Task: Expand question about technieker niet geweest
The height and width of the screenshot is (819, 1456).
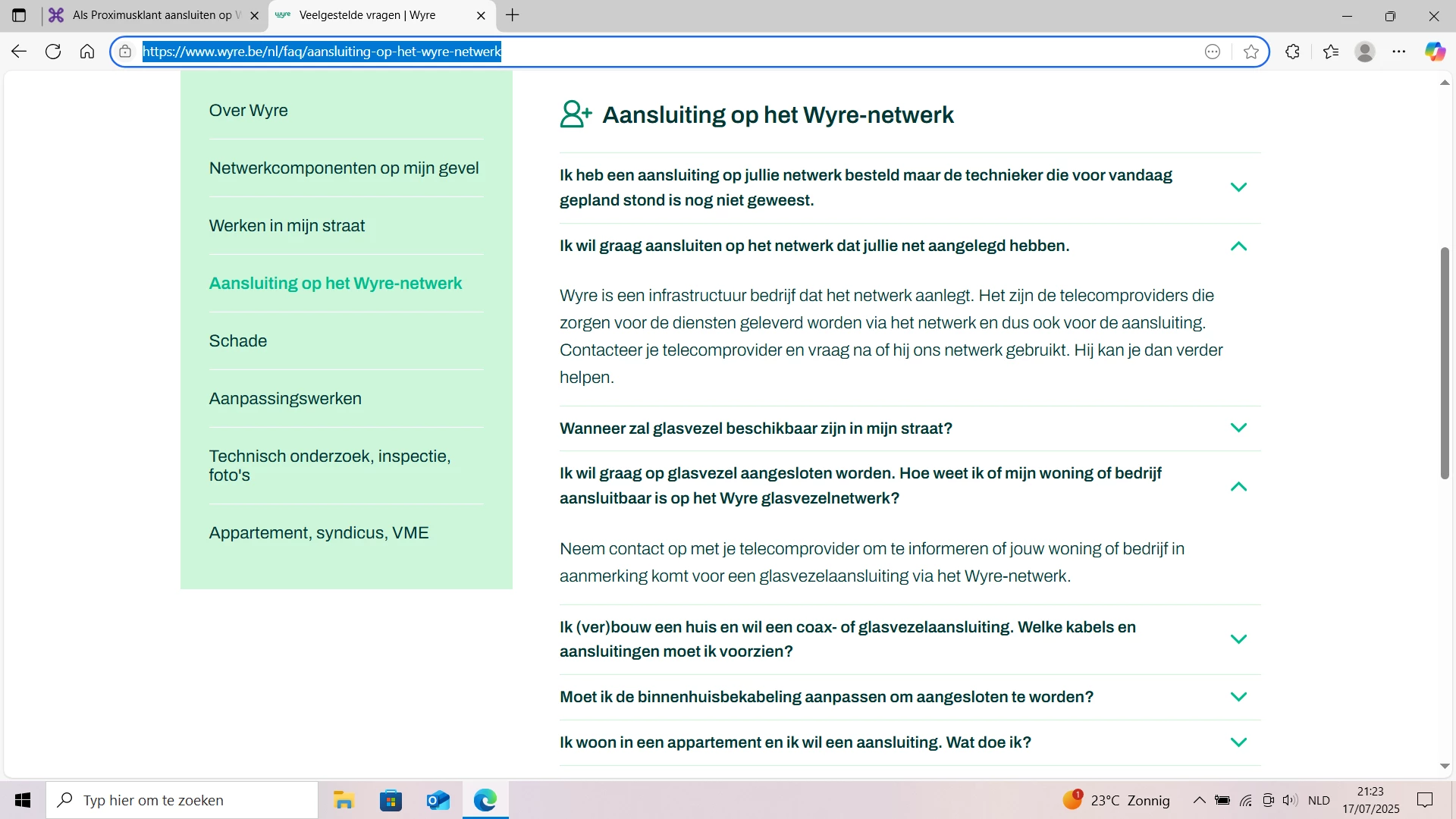Action: (1238, 187)
